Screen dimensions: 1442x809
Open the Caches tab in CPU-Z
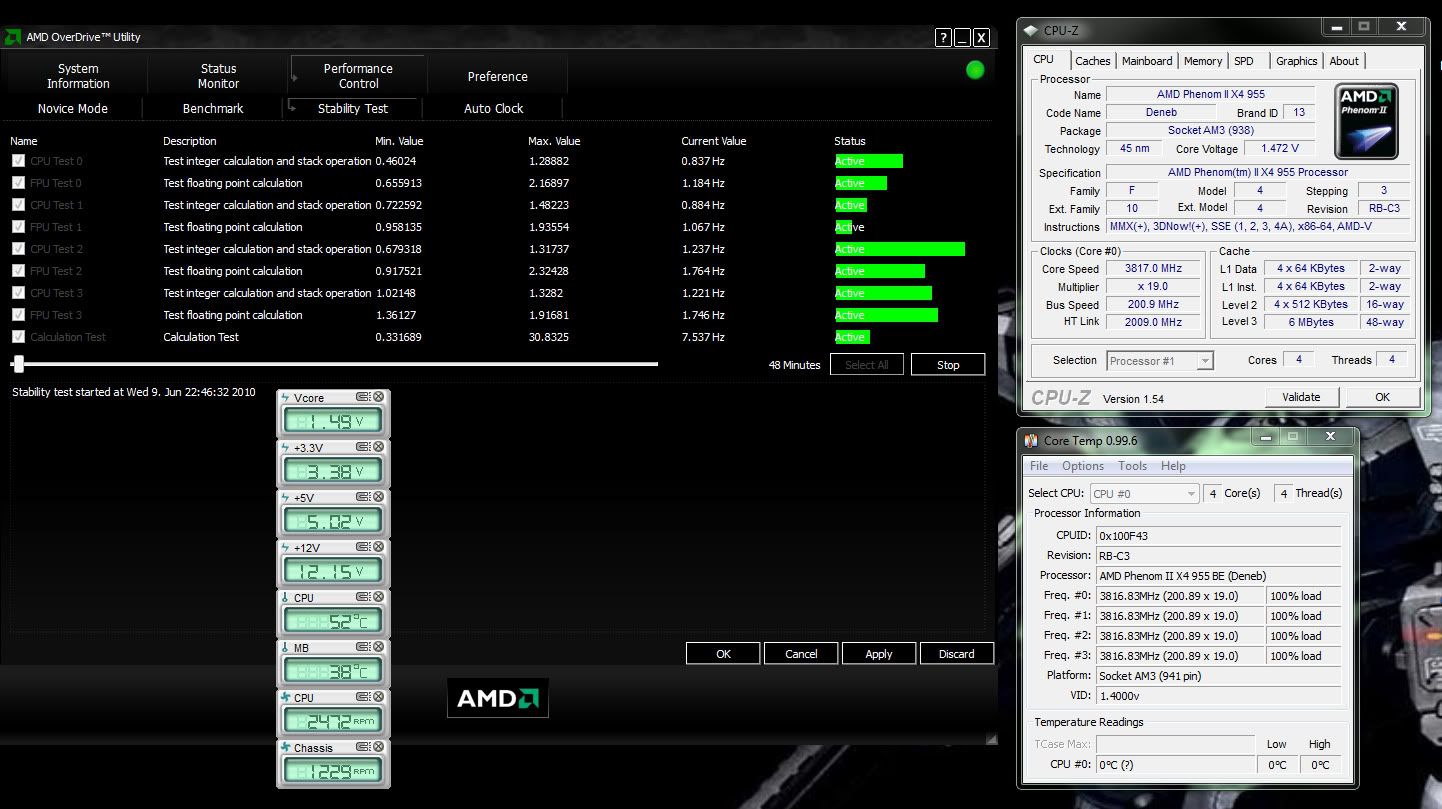coord(1092,61)
